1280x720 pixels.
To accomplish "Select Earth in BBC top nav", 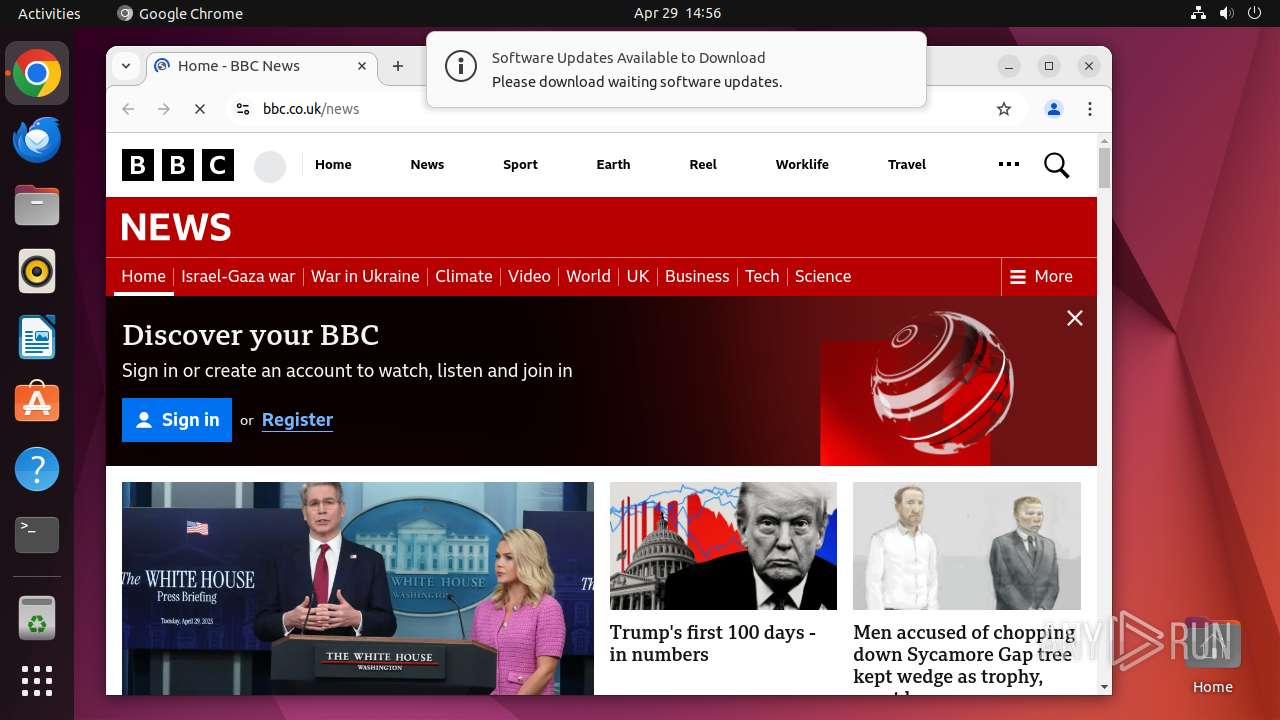I will coord(613,165).
